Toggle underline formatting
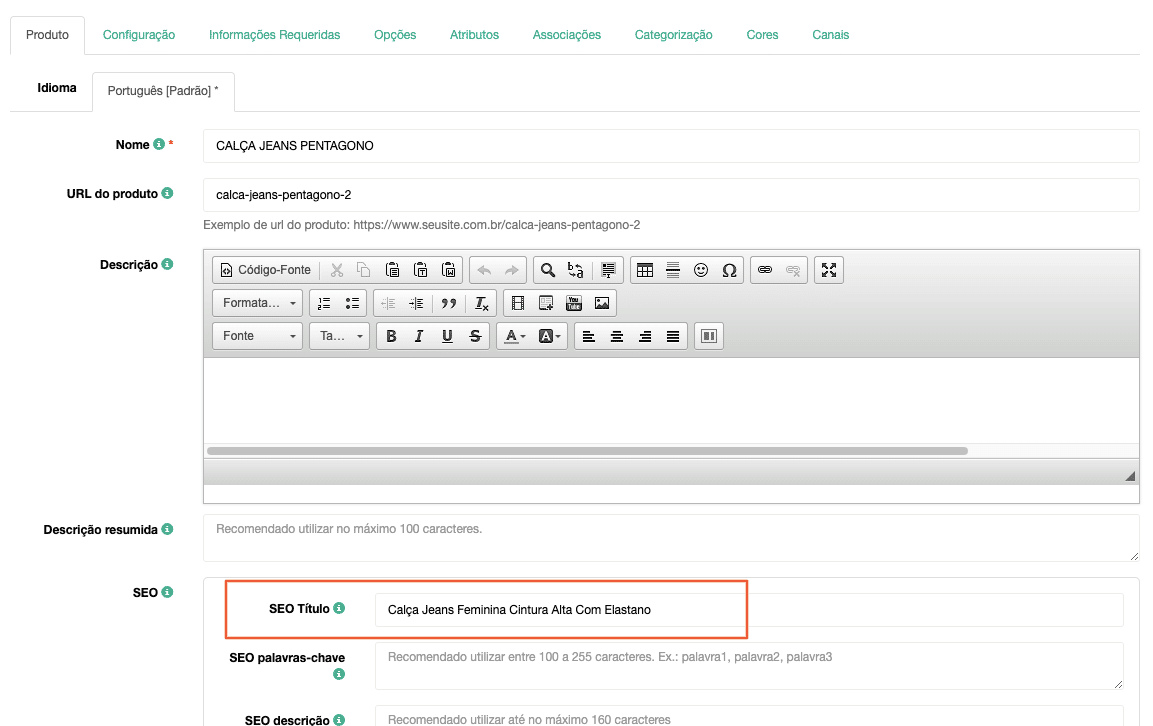 447,336
